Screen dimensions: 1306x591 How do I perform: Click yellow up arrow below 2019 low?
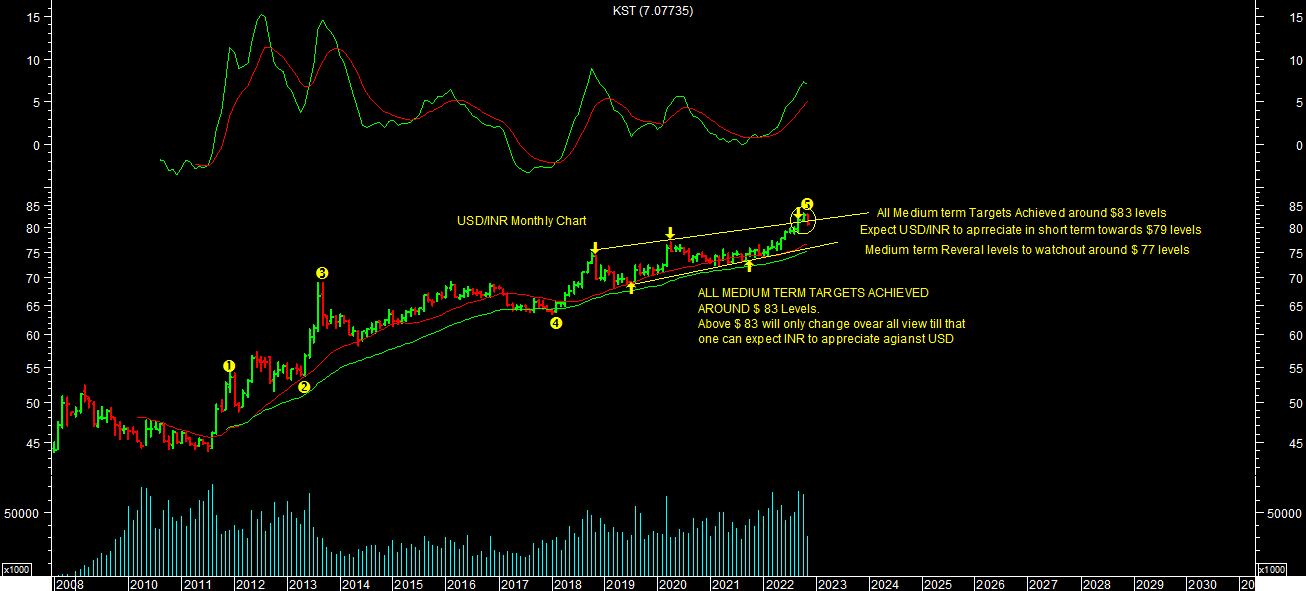click(x=631, y=288)
